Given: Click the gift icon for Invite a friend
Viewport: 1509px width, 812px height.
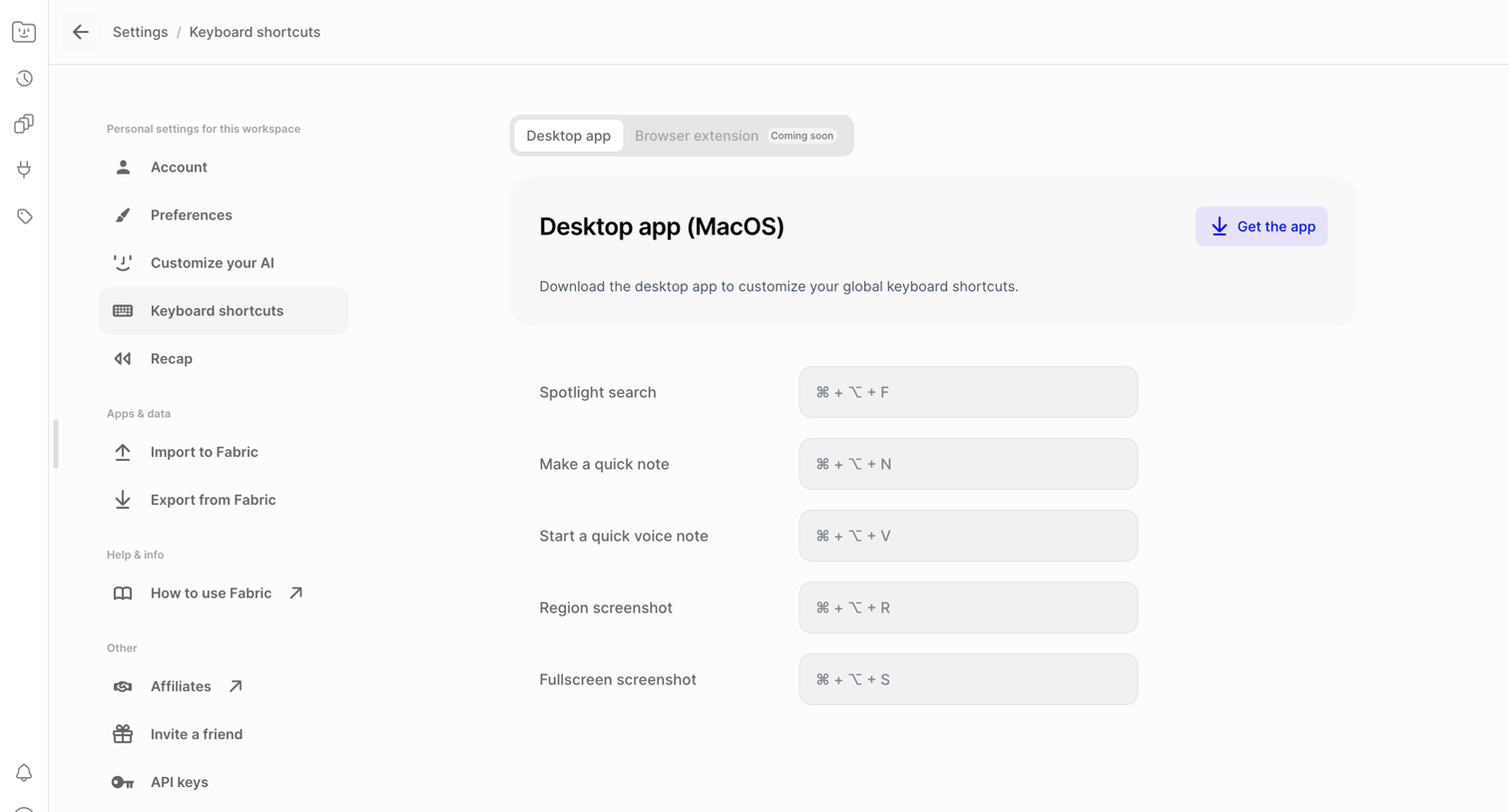Looking at the screenshot, I should [x=123, y=734].
